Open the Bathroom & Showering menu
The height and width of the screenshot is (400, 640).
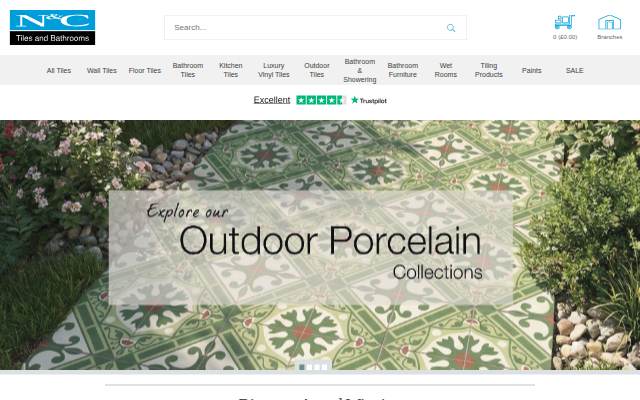(x=360, y=70)
